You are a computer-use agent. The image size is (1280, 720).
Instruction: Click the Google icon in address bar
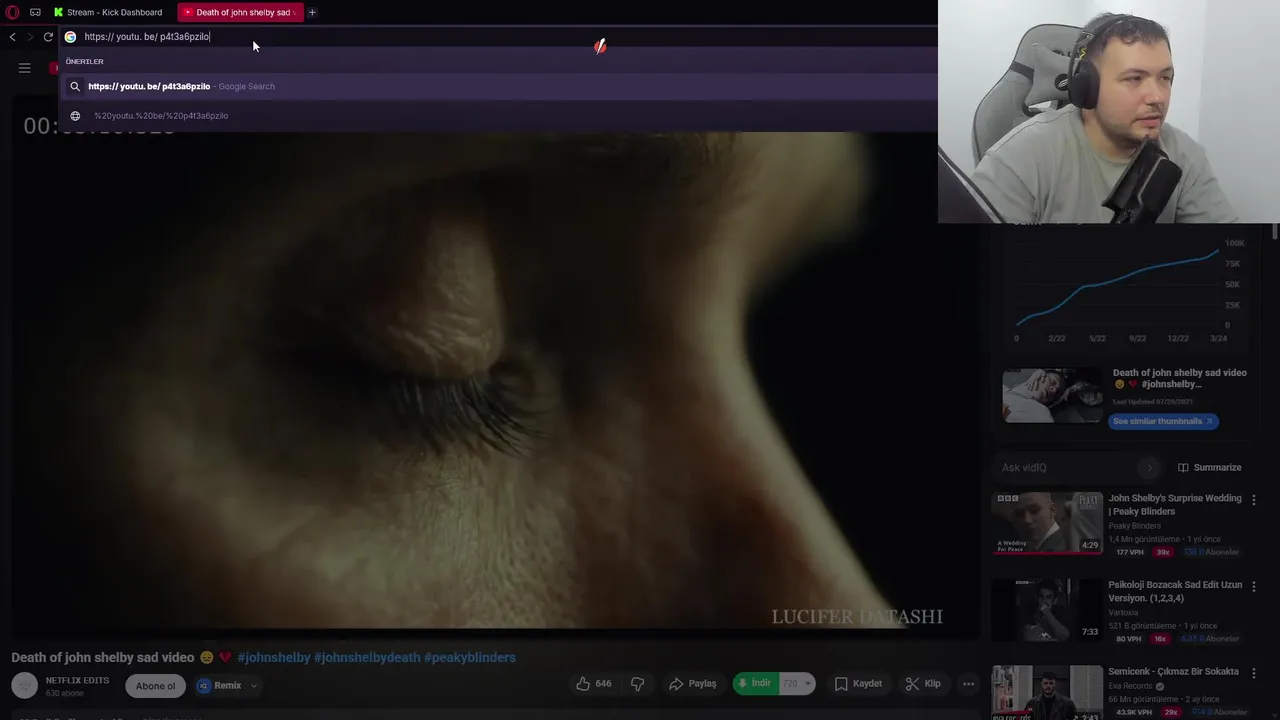tap(70, 37)
